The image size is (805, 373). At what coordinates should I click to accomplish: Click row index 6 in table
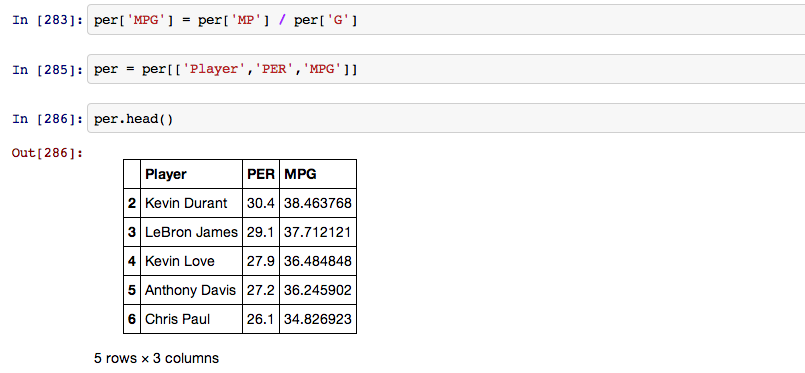coord(132,319)
